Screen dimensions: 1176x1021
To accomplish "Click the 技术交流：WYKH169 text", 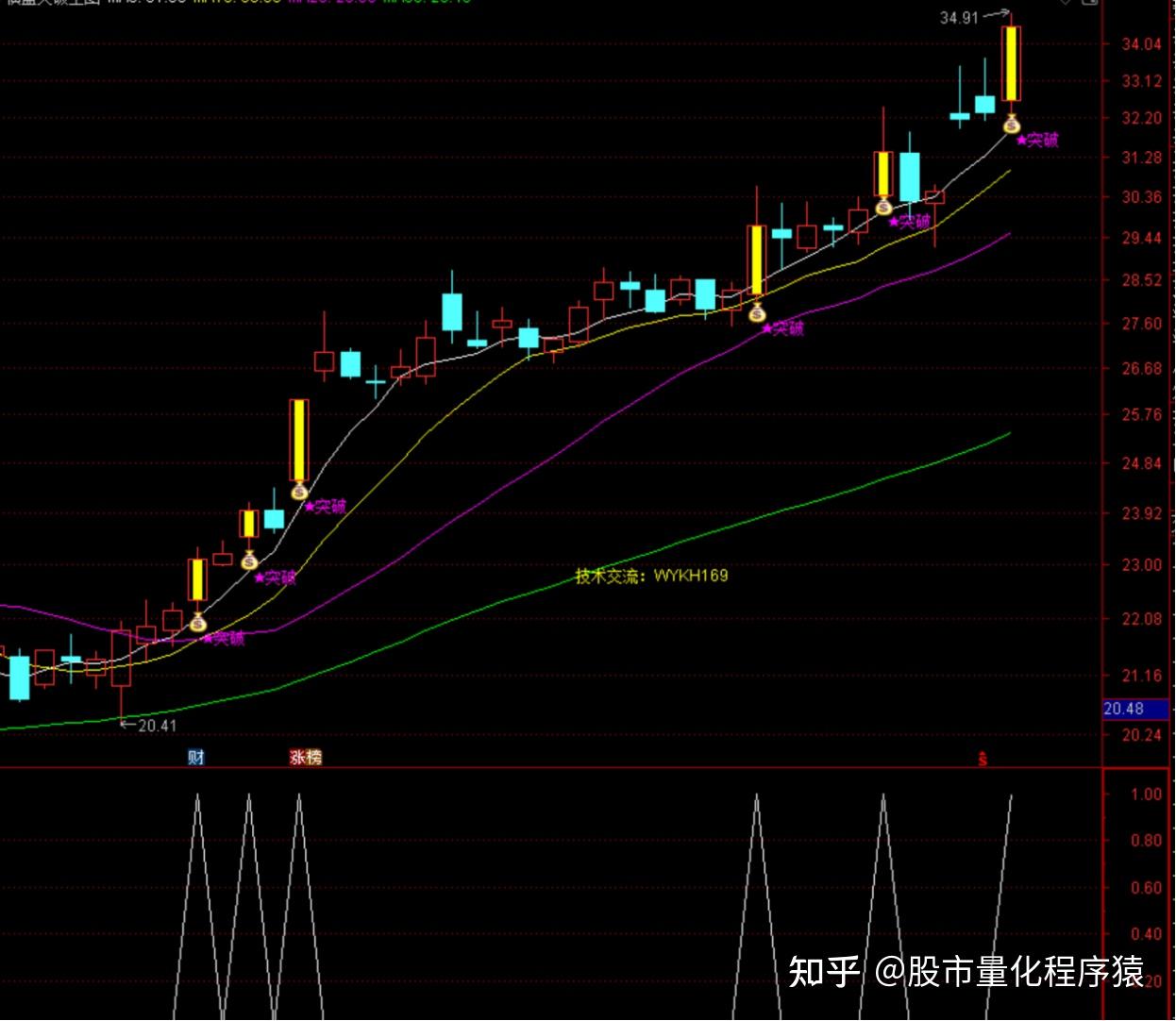I will pyautogui.click(x=652, y=576).
